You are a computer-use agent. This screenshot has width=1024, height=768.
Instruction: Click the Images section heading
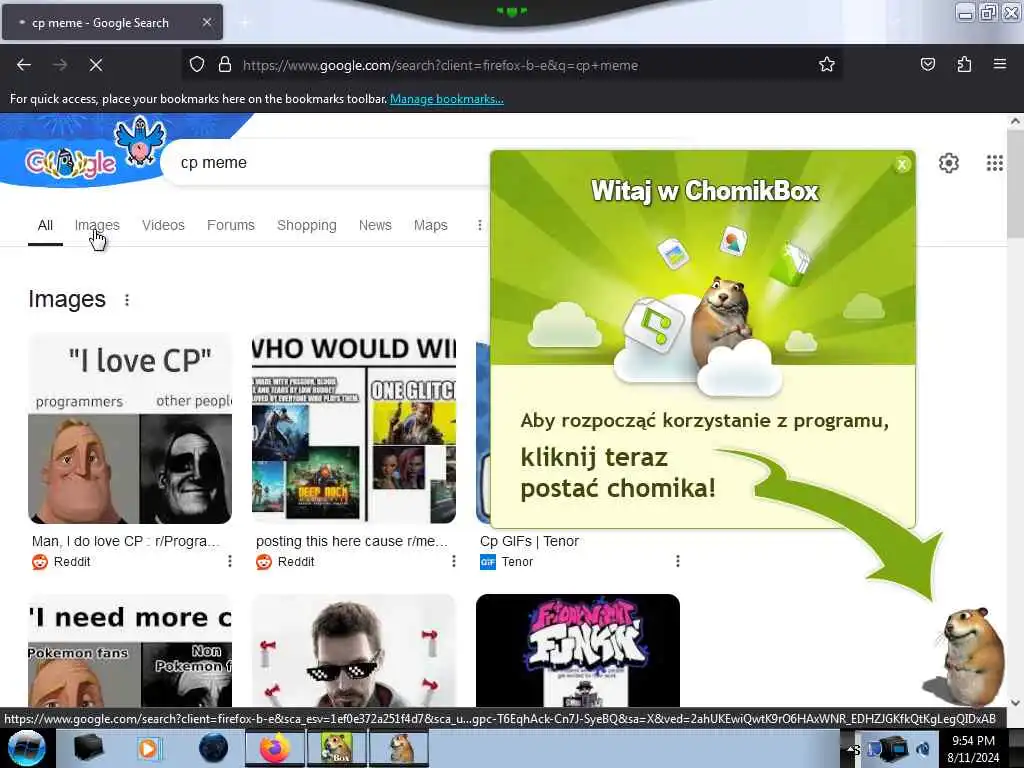67,299
